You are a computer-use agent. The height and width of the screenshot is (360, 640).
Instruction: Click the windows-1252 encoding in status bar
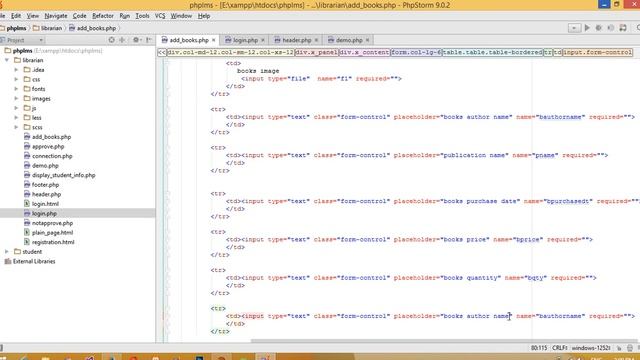pyautogui.click(x=591, y=348)
